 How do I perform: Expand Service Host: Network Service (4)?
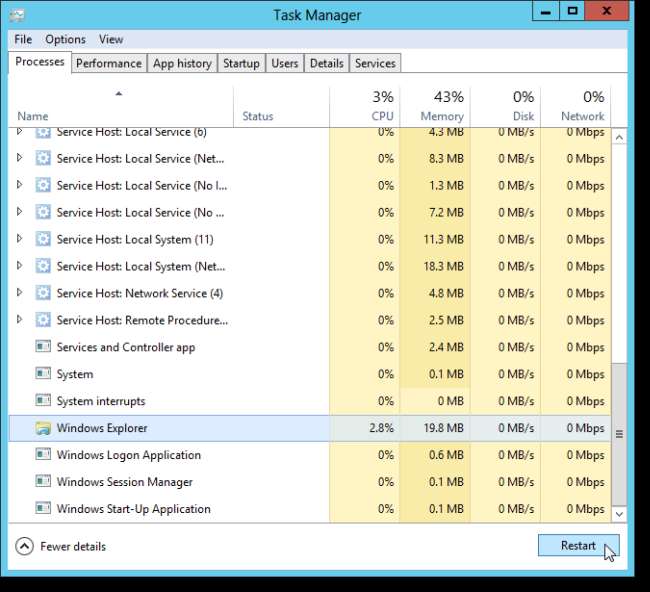[x=19, y=293]
